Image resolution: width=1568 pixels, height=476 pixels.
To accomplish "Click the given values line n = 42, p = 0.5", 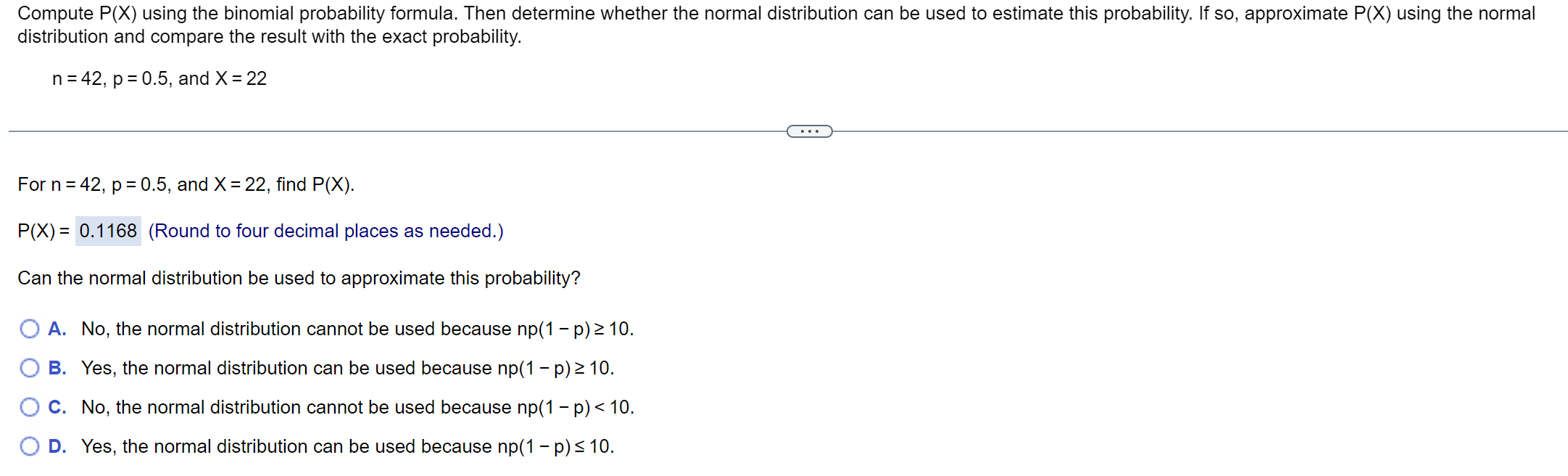I will pyautogui.click(x=158, y=78).
